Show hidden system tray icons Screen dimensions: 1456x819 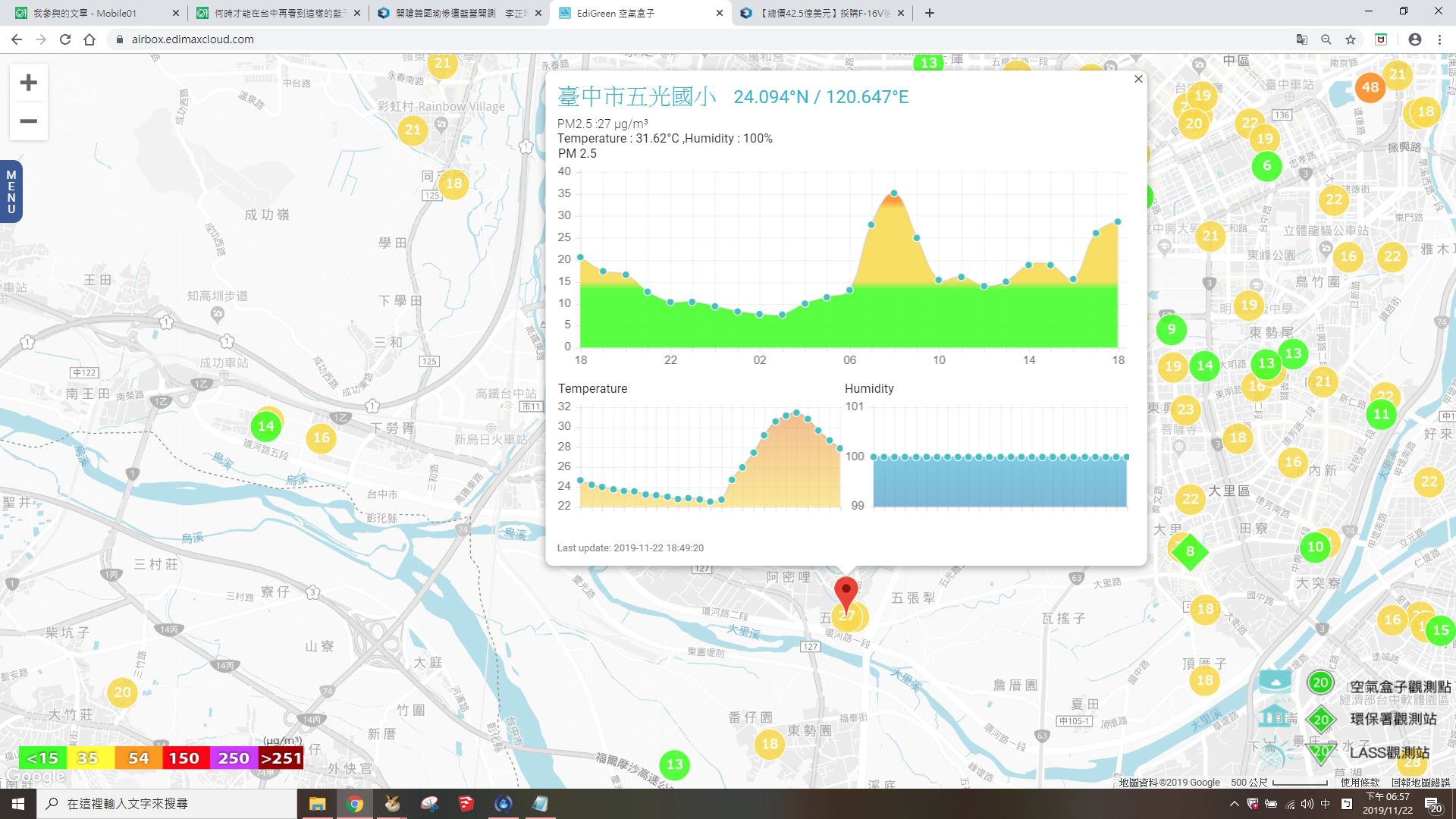(1234, 804)
